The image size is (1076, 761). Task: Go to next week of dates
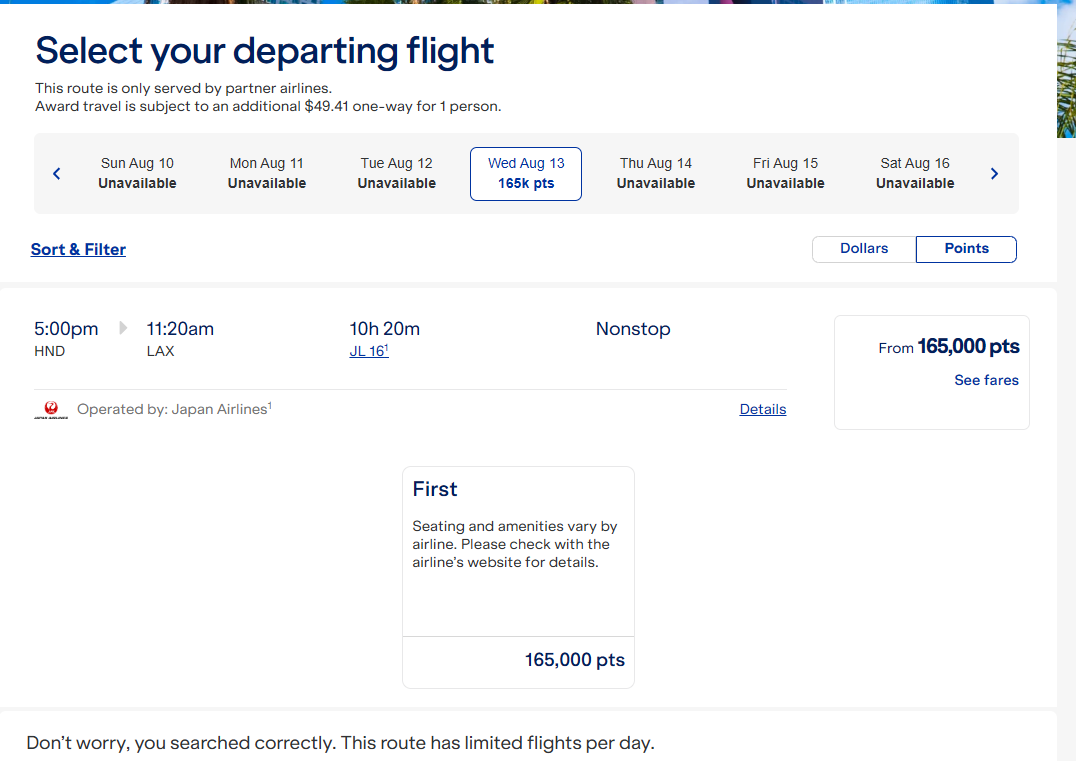[x=994, y=174]
